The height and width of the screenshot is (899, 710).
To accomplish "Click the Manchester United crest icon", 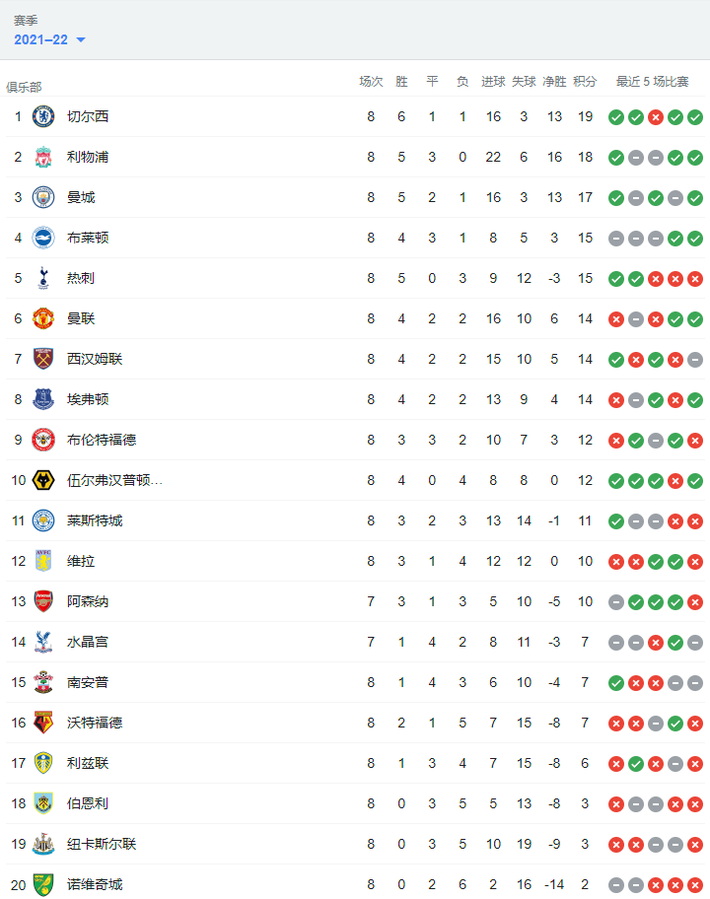I will coord(43,318).
